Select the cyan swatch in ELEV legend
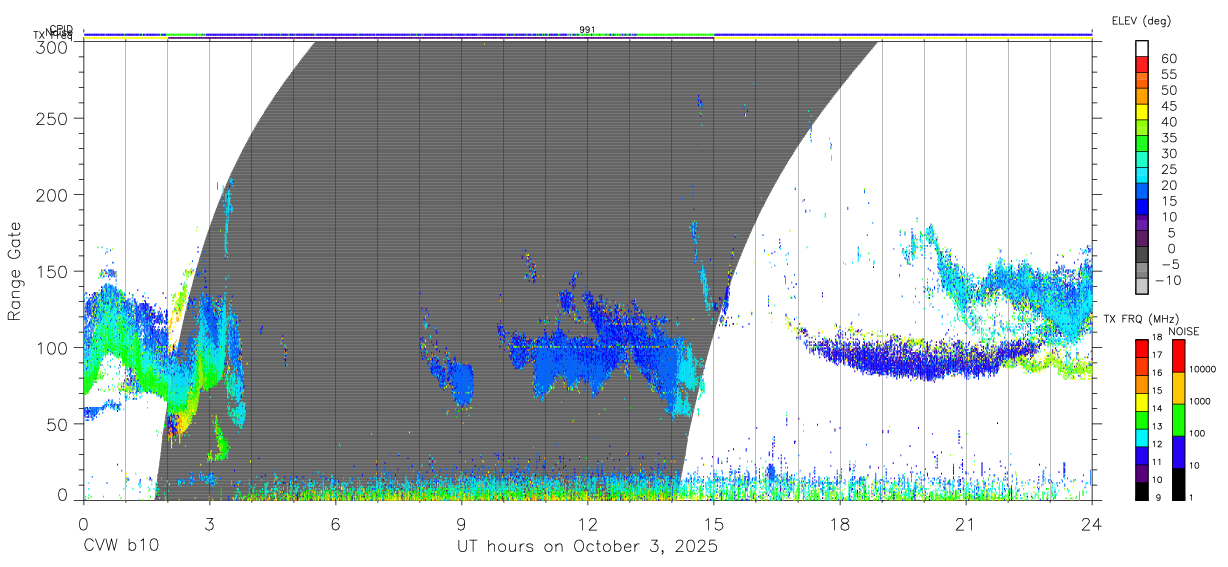This screenshot has width=1228, height=567. (x=1142, y=176)
